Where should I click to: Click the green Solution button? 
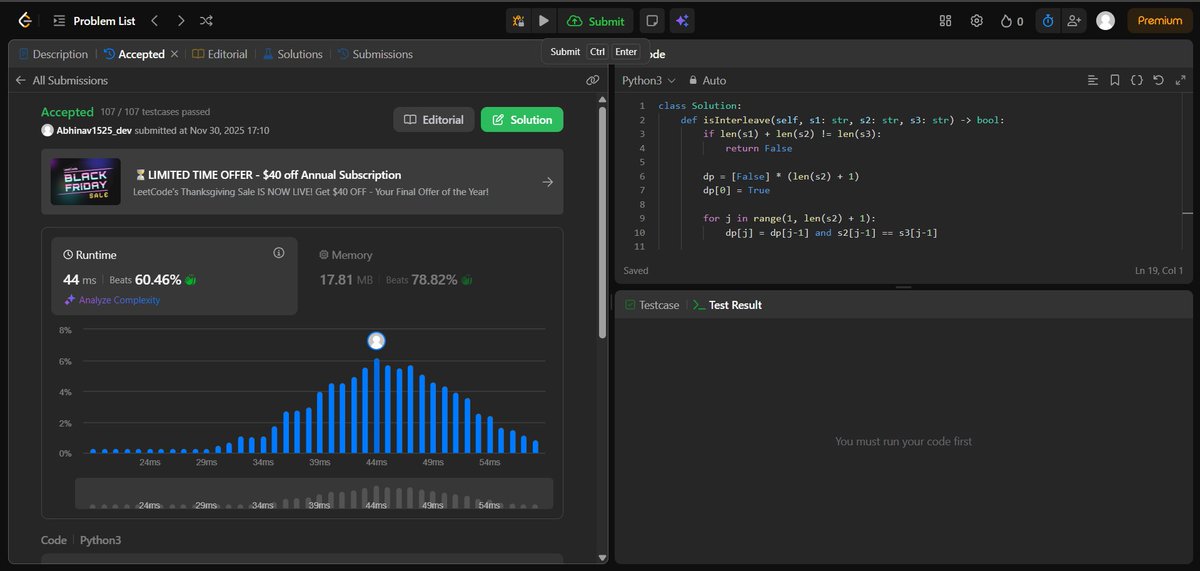[x=522, y=119]
